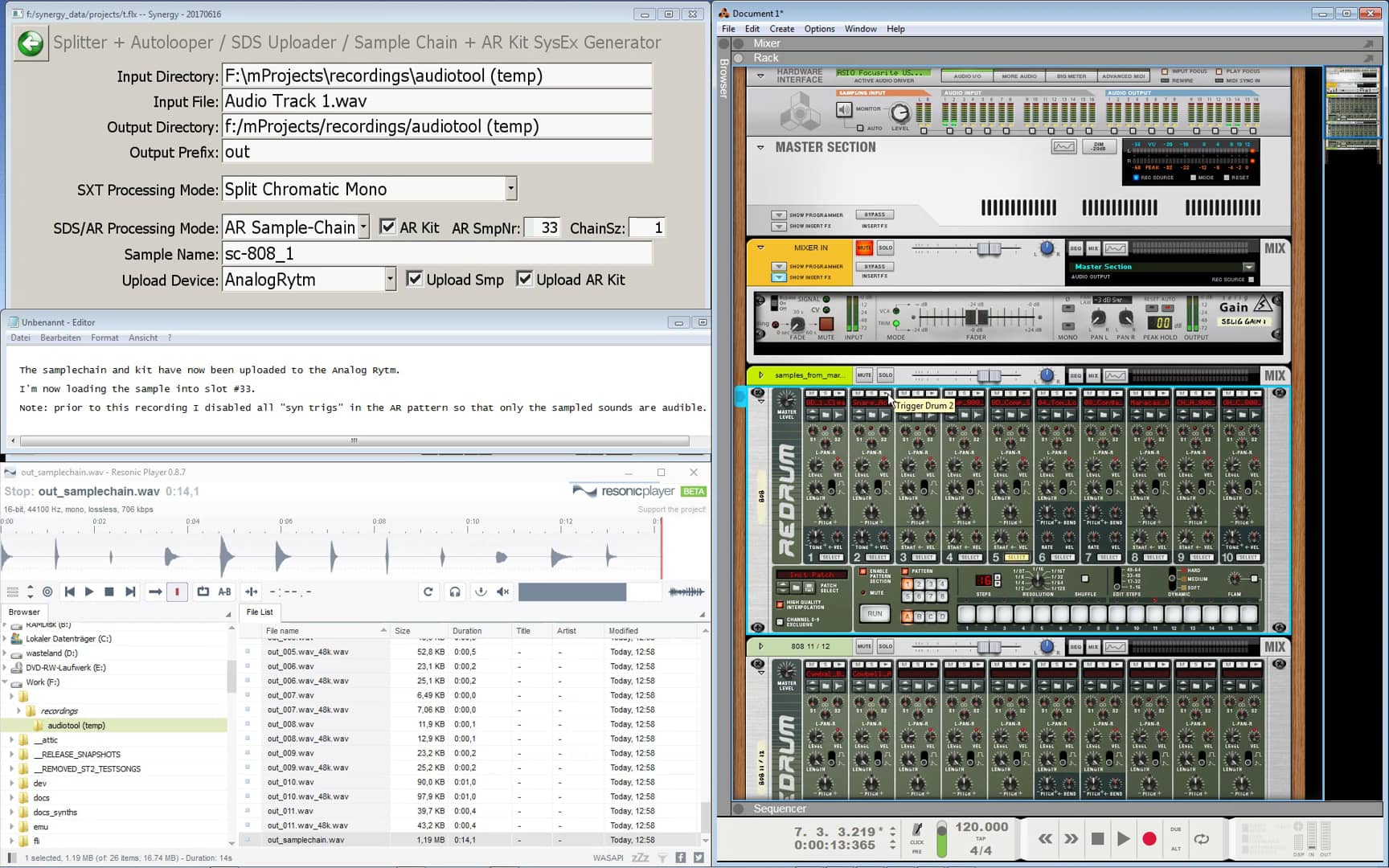Open the File menu in Reason
The image size is (1389, 868).
coord(728,29)
